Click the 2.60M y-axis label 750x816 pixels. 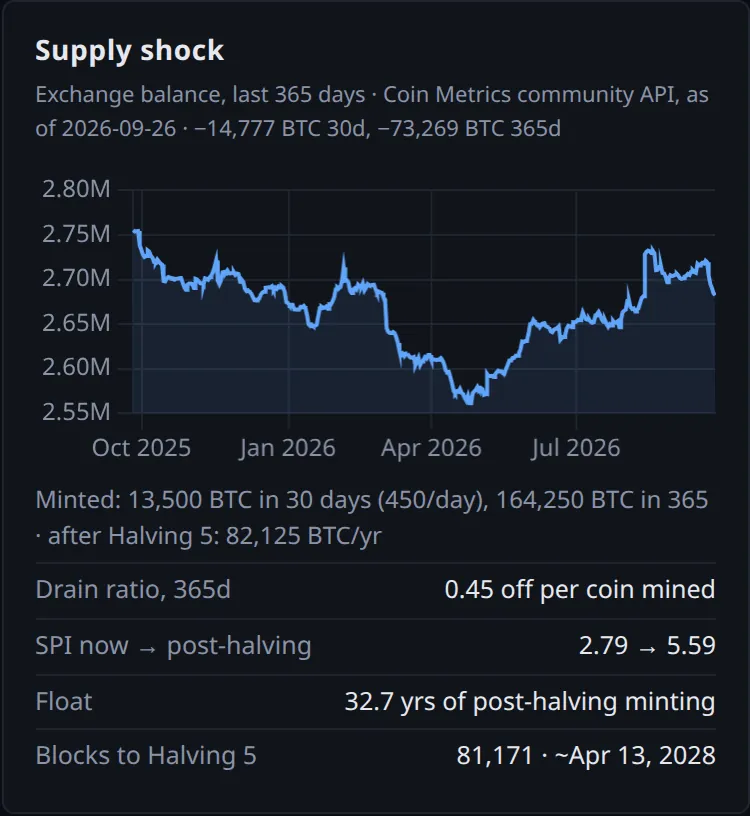click(76, 367)
